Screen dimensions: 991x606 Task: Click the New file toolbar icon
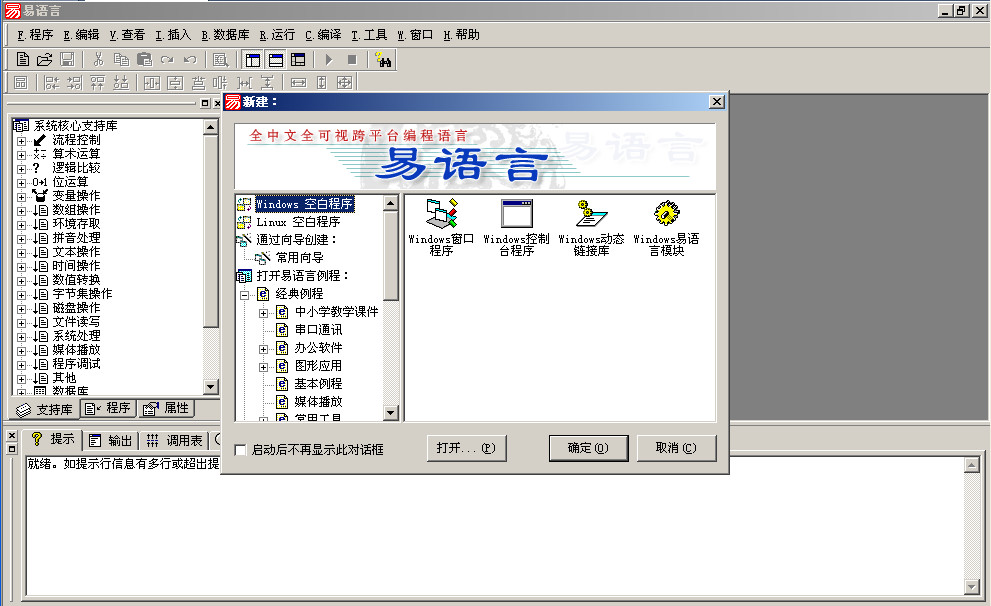coord(23,59)
